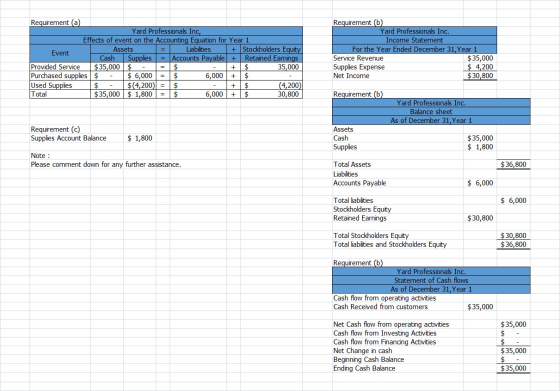The height and width of the screenshot is (391, 560).
Task: Click the 'Provided Service' row label
Action: tap(55, 67)
